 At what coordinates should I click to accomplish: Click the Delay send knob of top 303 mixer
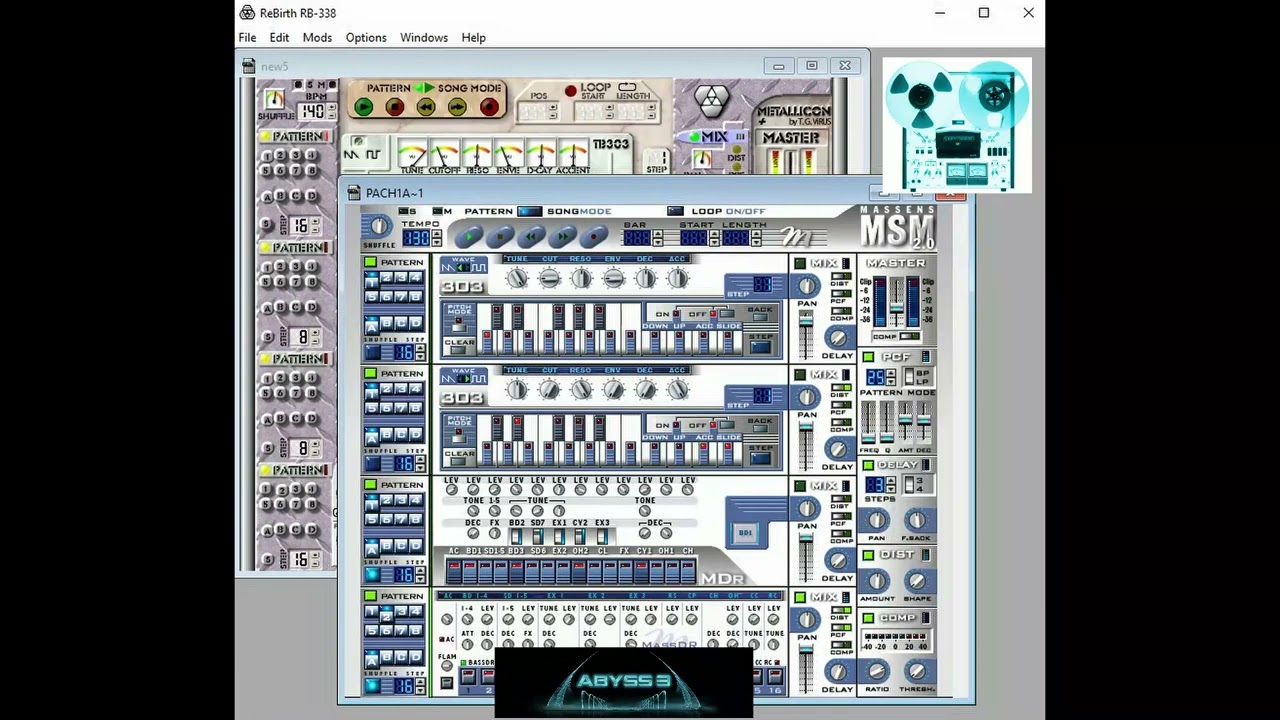pos(837,338)
